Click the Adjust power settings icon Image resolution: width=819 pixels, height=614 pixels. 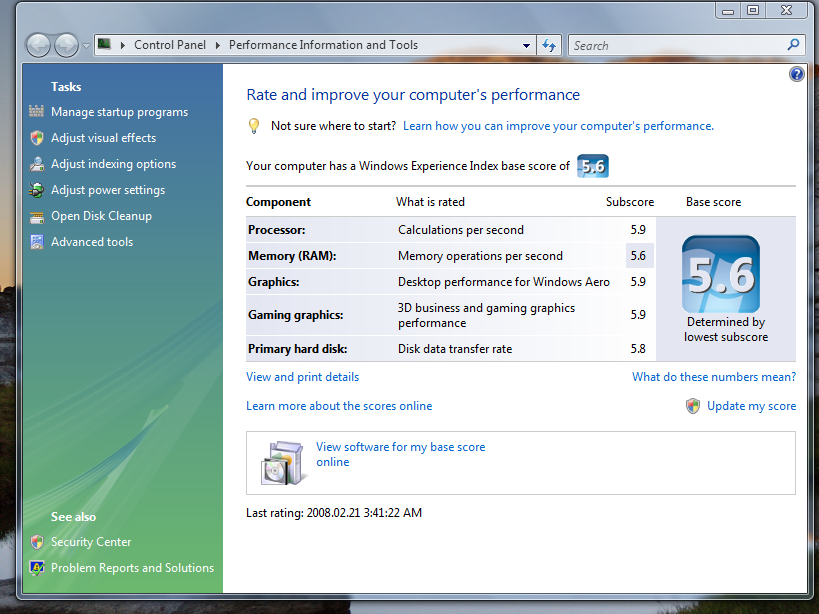37,190
